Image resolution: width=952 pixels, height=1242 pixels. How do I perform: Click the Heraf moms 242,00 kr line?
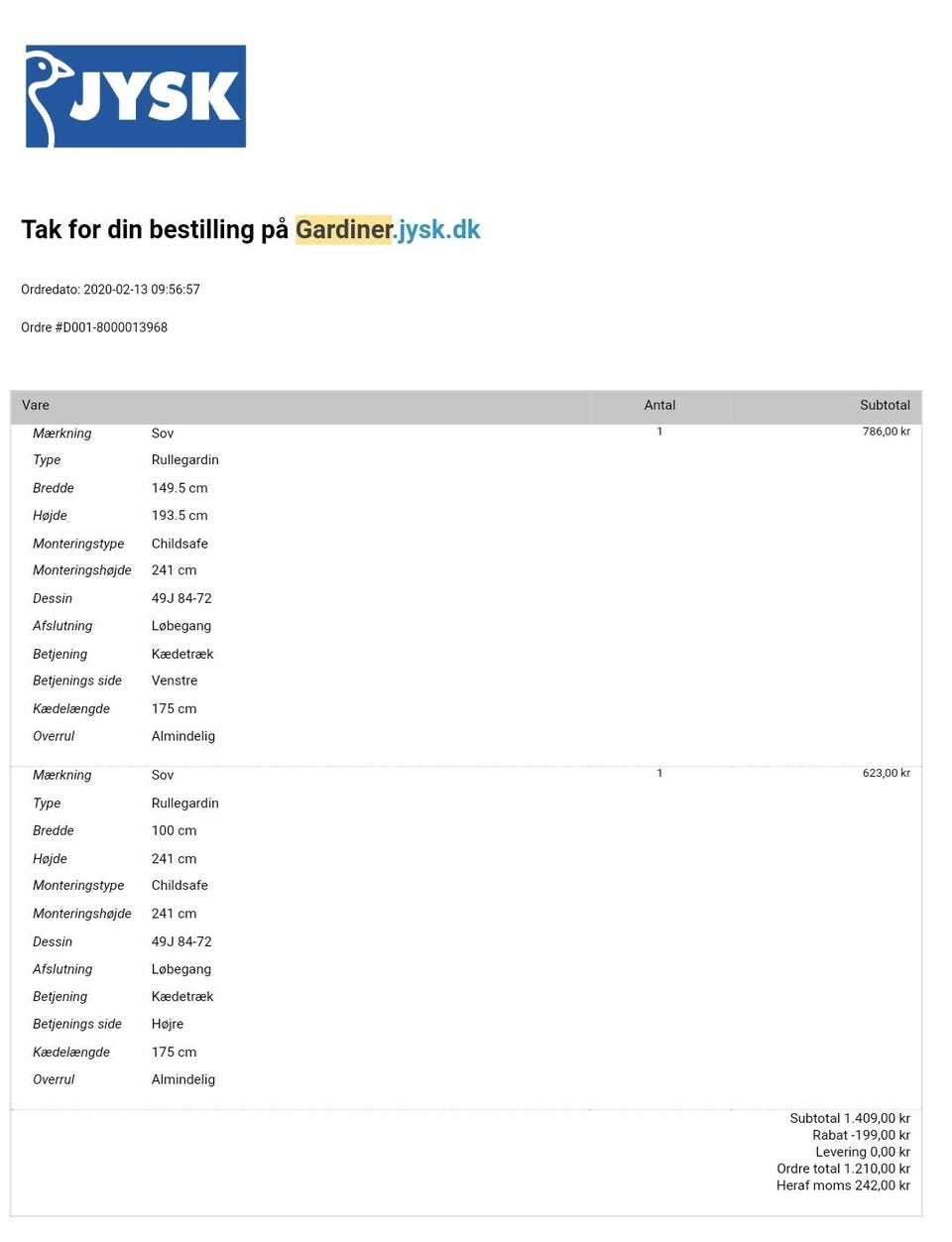click(843, 1185)
